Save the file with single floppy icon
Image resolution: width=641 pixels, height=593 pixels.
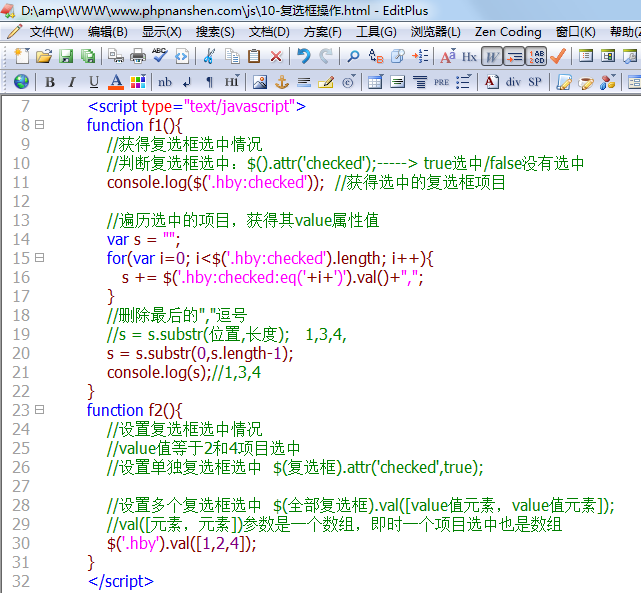[x=65, y=56]
